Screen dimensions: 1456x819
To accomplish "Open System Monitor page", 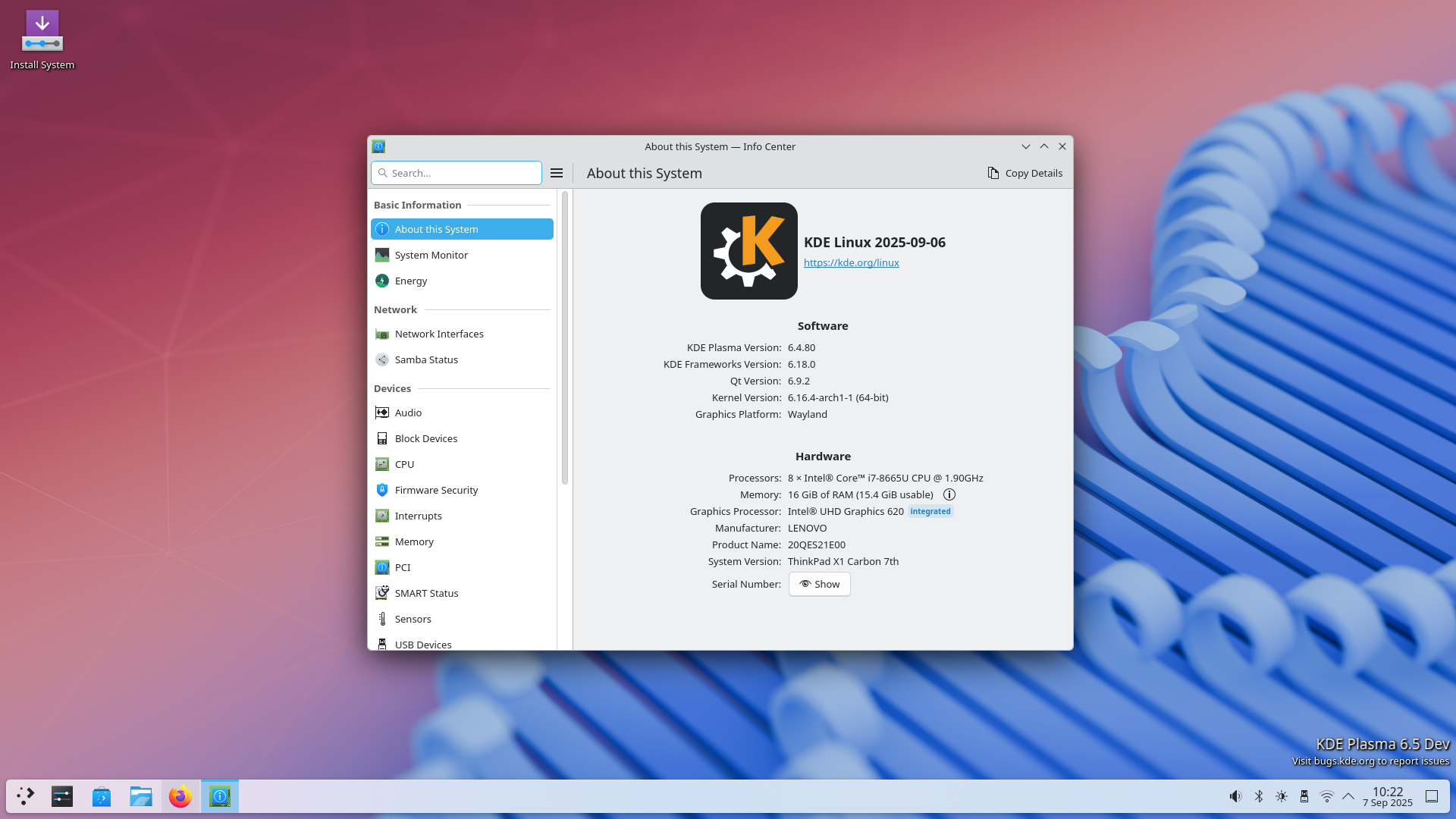I will pyautogui.click(x=462, y=255).
